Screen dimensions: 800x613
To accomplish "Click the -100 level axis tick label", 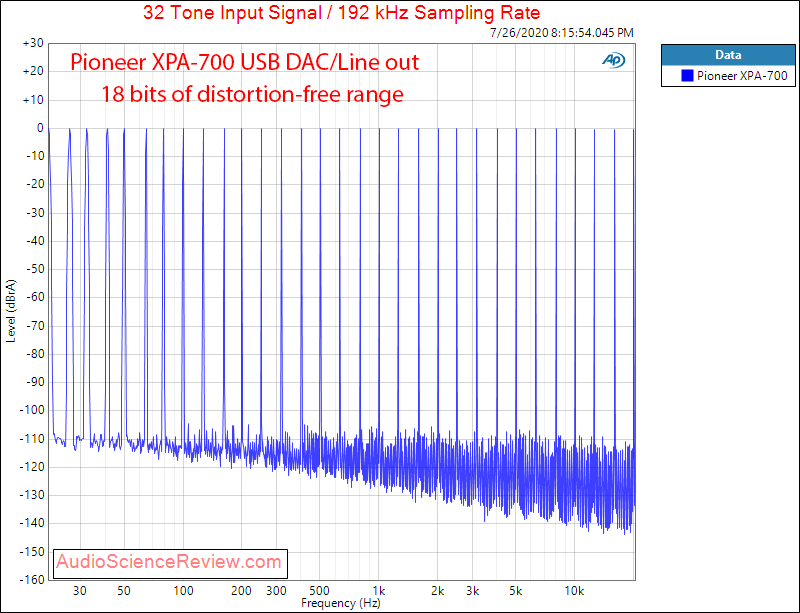I will click(x=32, y=410).
